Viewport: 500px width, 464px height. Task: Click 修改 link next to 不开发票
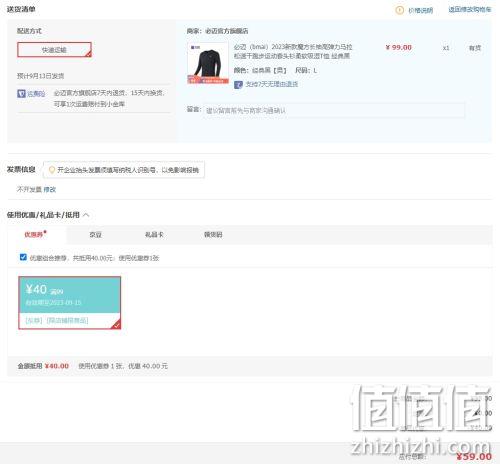point(50,189)
